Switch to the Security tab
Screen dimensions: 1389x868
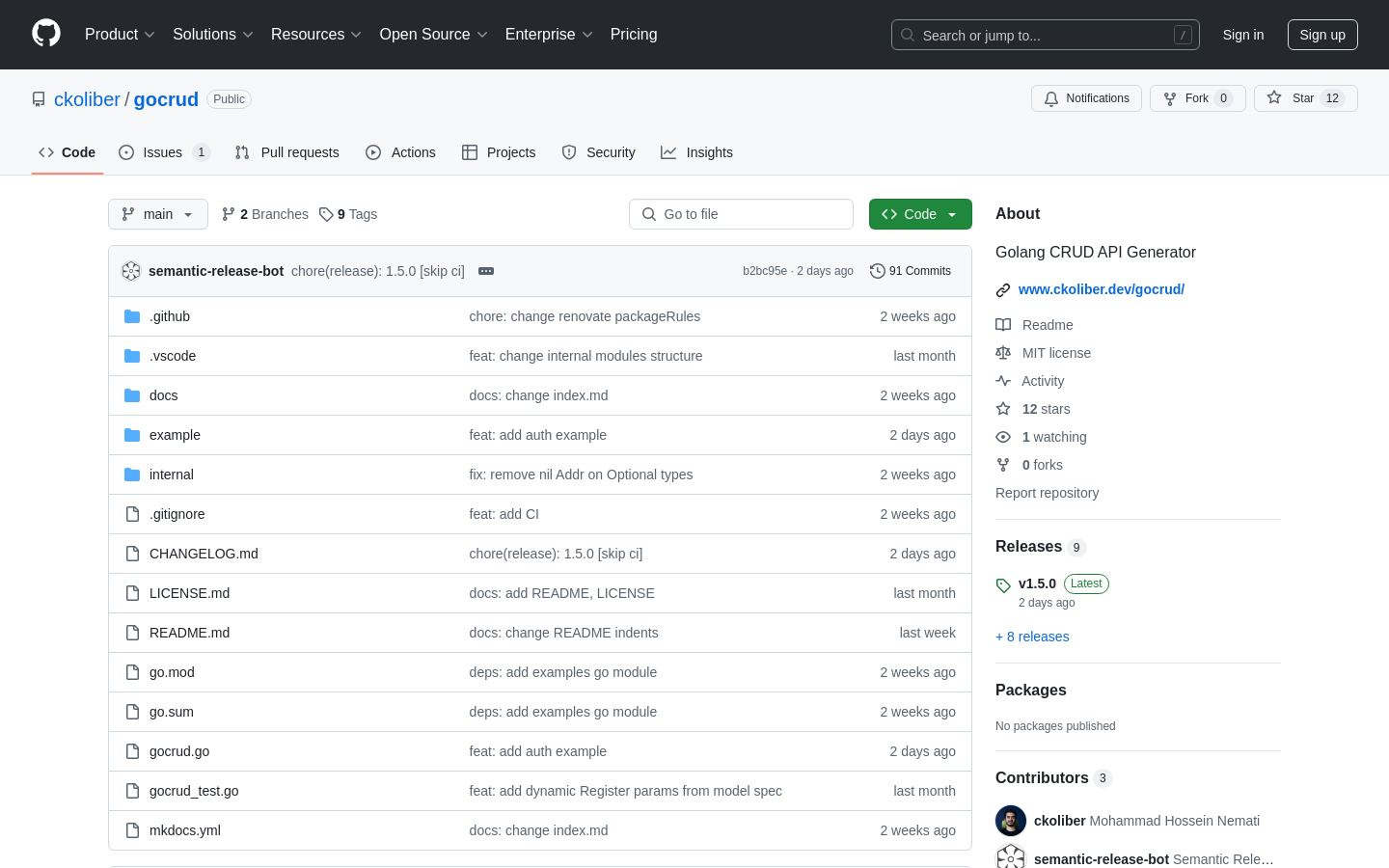pos(598,152)
